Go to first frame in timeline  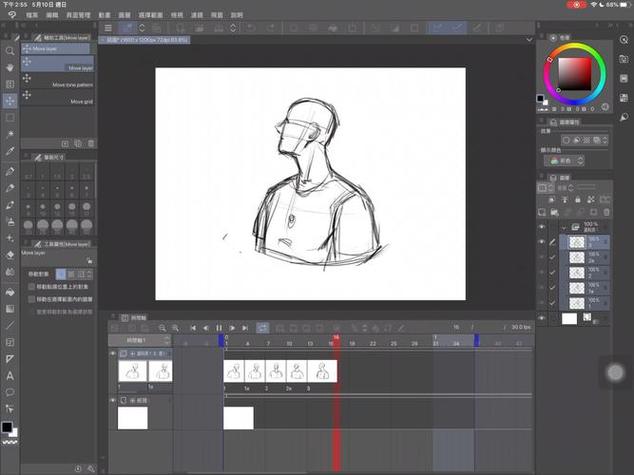tap(193, 328)
